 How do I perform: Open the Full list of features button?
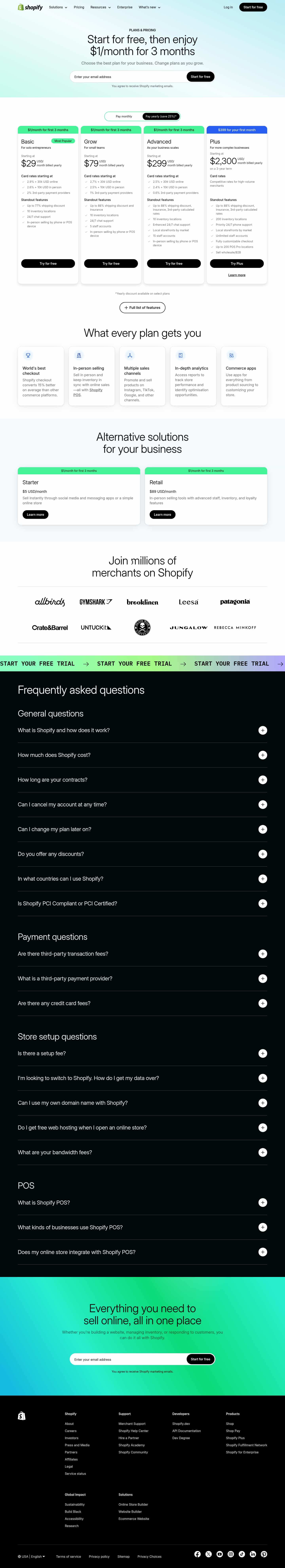tap(142, 307)
